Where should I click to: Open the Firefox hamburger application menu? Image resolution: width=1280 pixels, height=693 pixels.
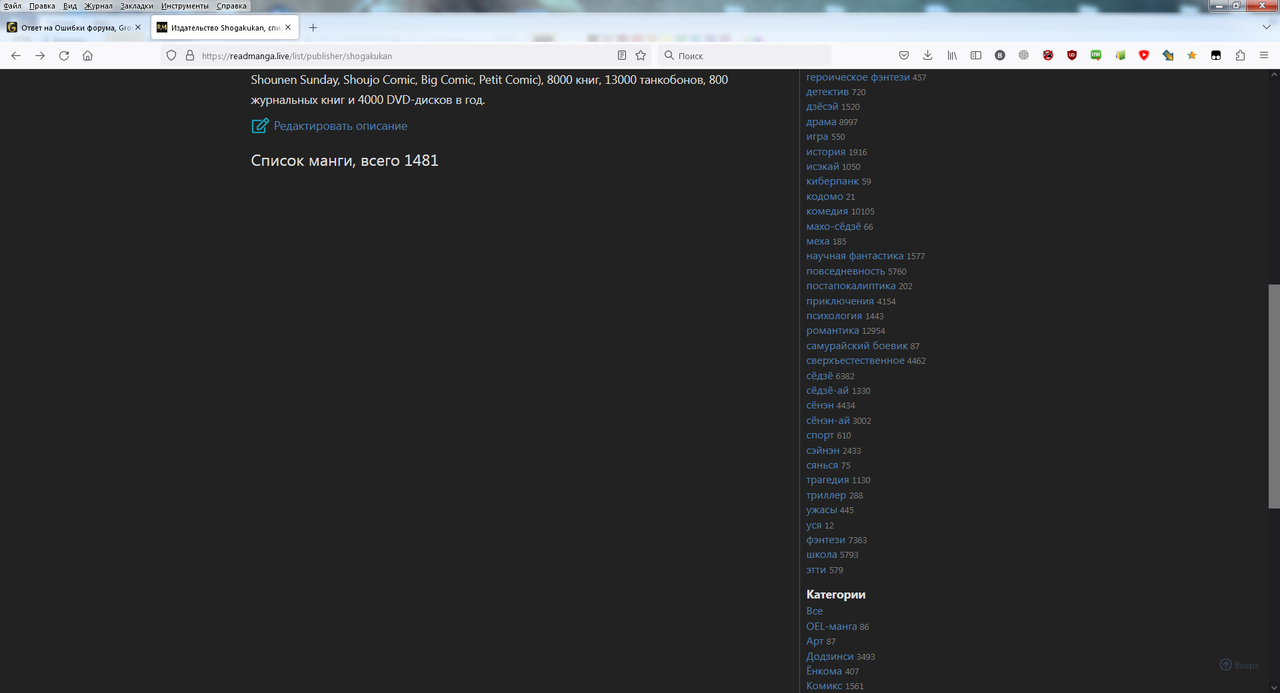click(1264, 56)
